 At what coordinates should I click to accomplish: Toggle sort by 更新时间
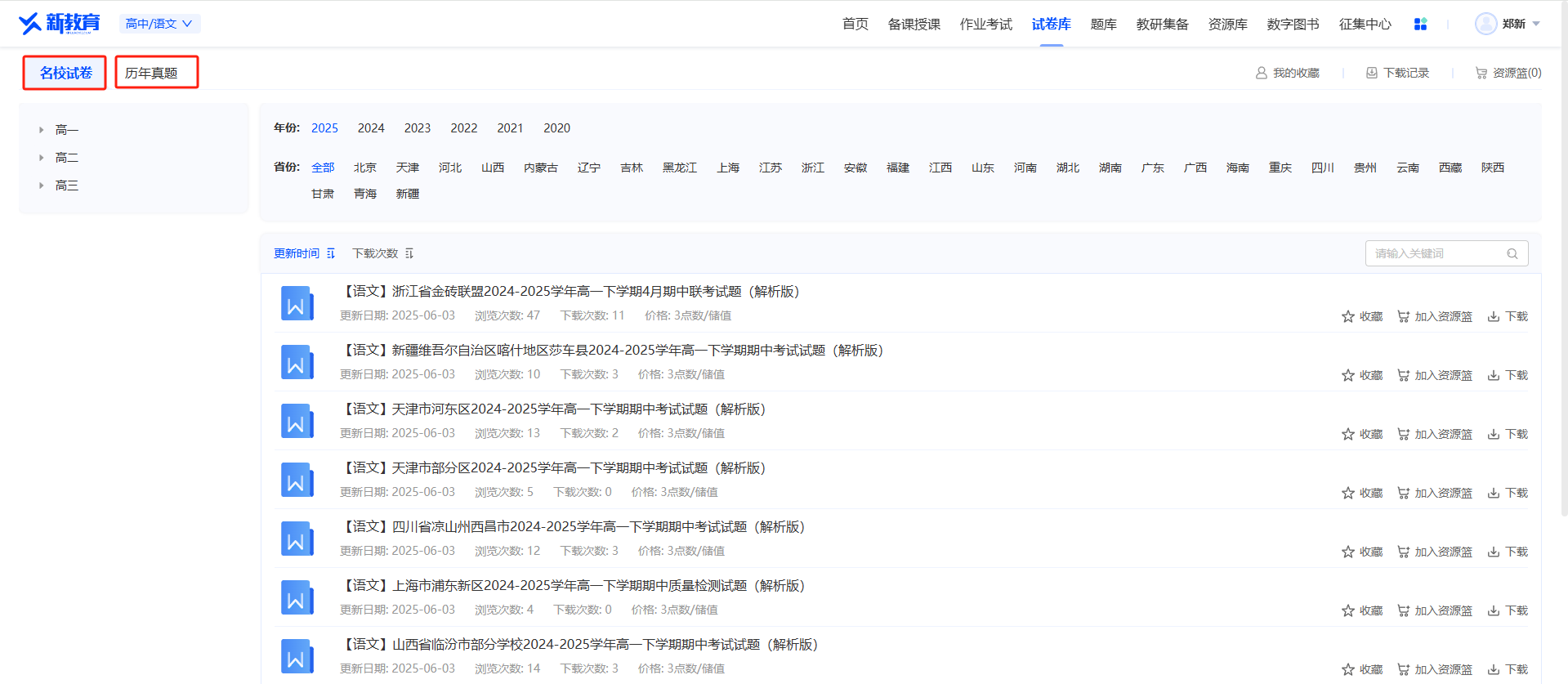[x=304, y=253]
